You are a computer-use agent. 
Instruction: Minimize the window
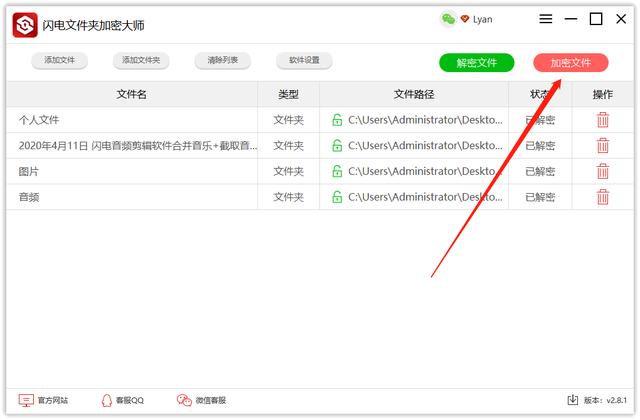coord(571,19)
